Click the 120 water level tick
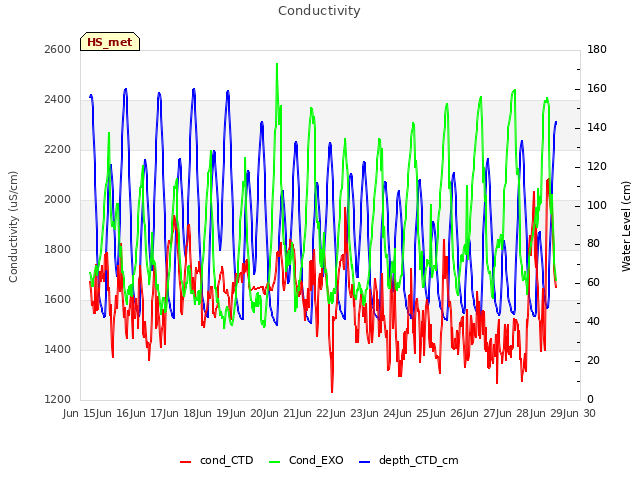The width and height of the screenshot is (640, 480). coord(597,166)
